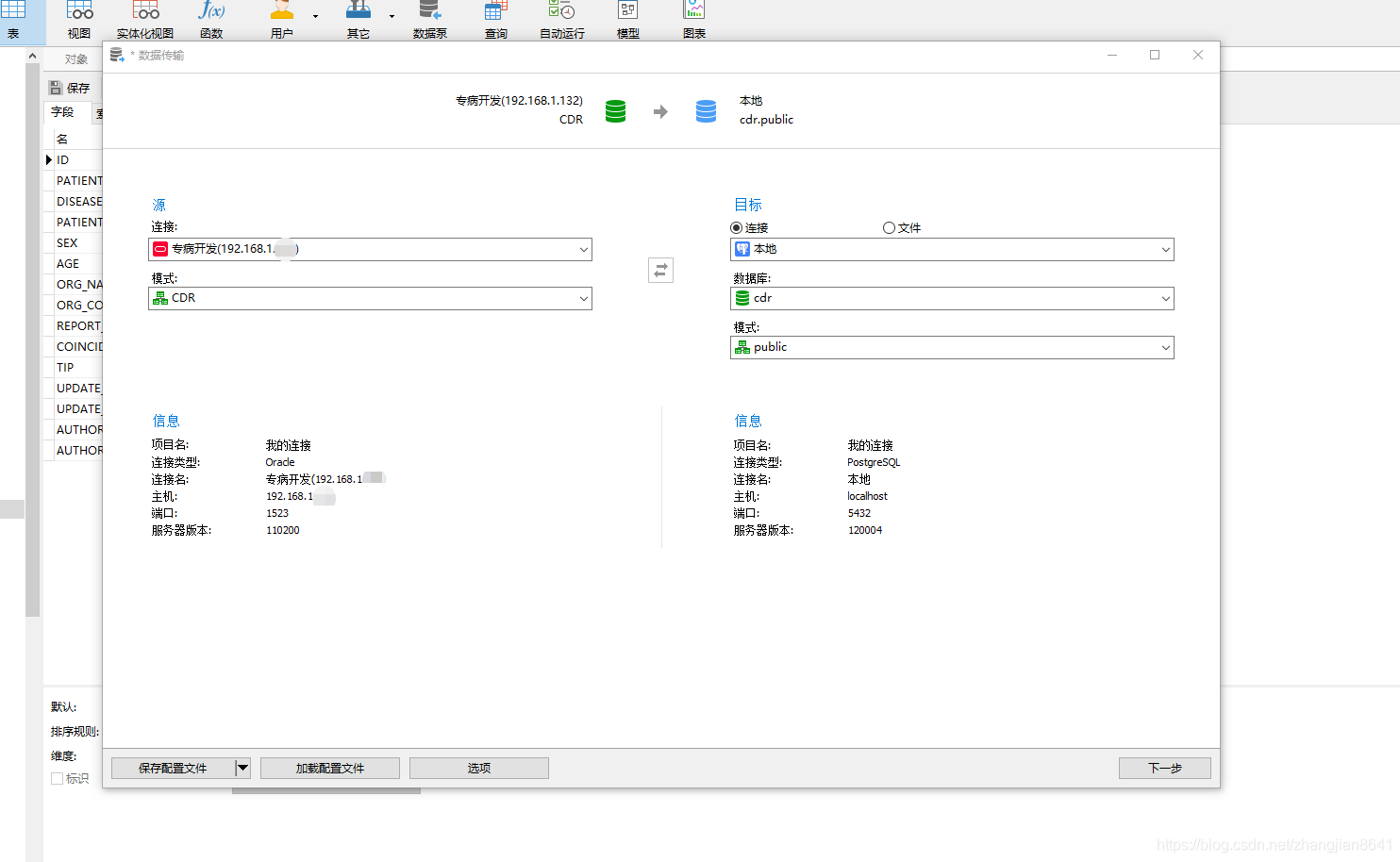Open the User toolbar dropdown arrow
The width and height of the screenshot is (1400, 862).
coord(315,16)
